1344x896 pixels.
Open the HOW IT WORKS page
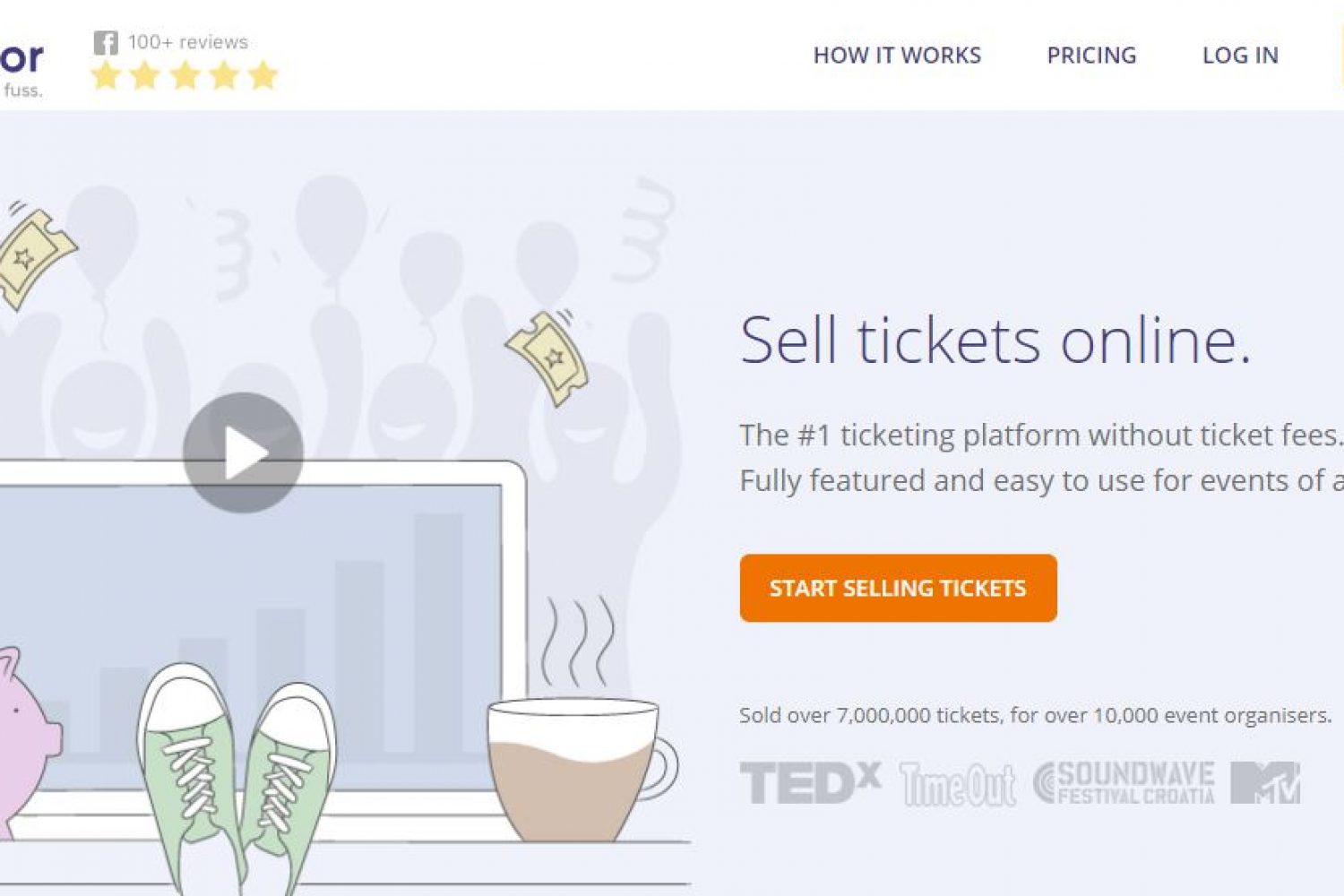click(897, 56)
